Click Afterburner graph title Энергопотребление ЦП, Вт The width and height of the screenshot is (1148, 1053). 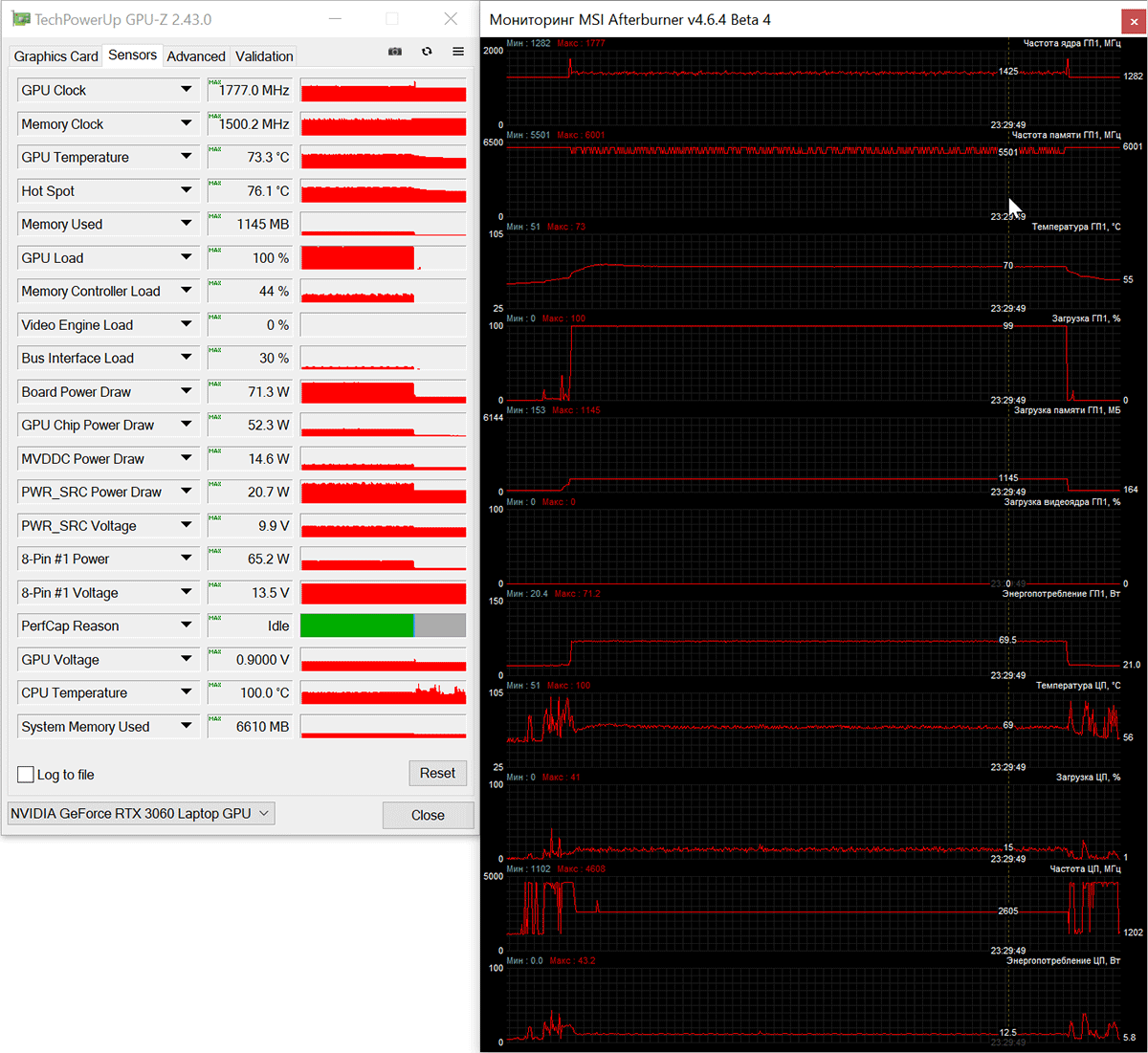[1063, 961]
